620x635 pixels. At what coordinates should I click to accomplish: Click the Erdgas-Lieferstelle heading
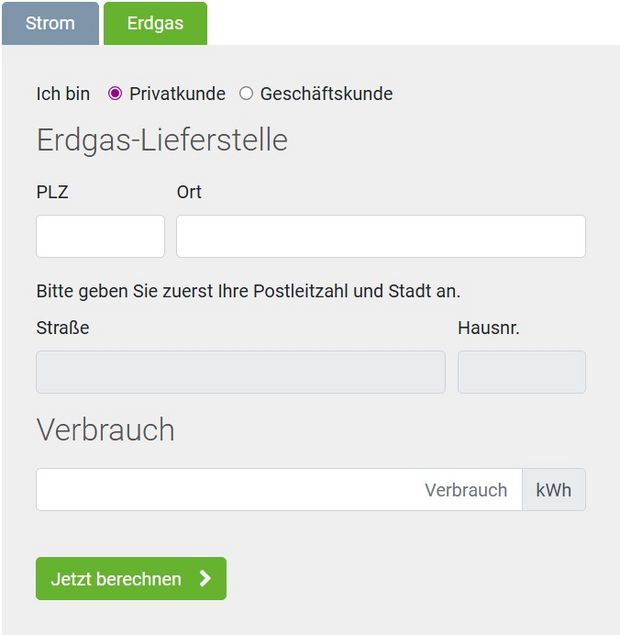point(162,140)
